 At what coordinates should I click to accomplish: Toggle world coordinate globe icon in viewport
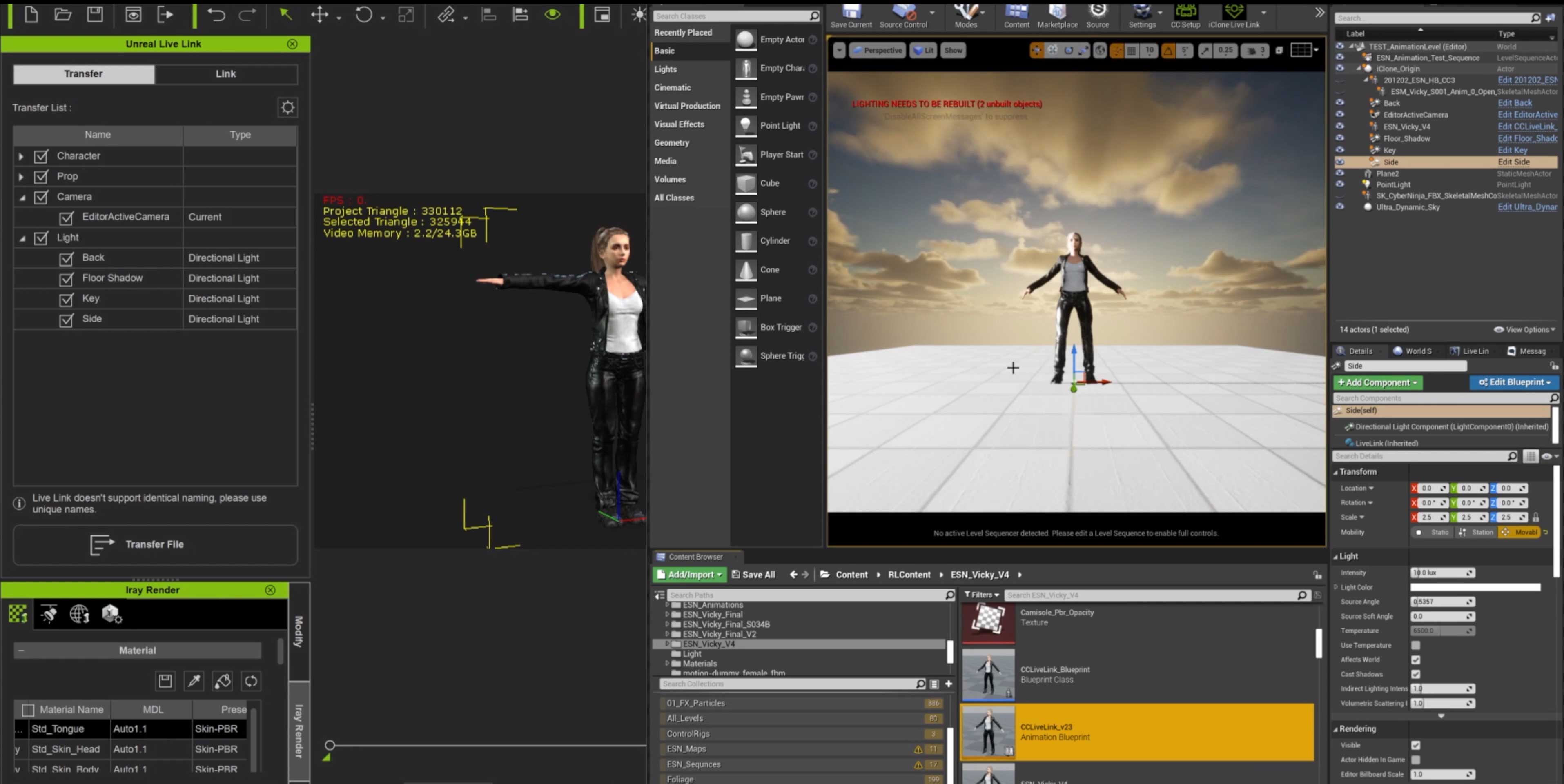tap(1100, 50)
